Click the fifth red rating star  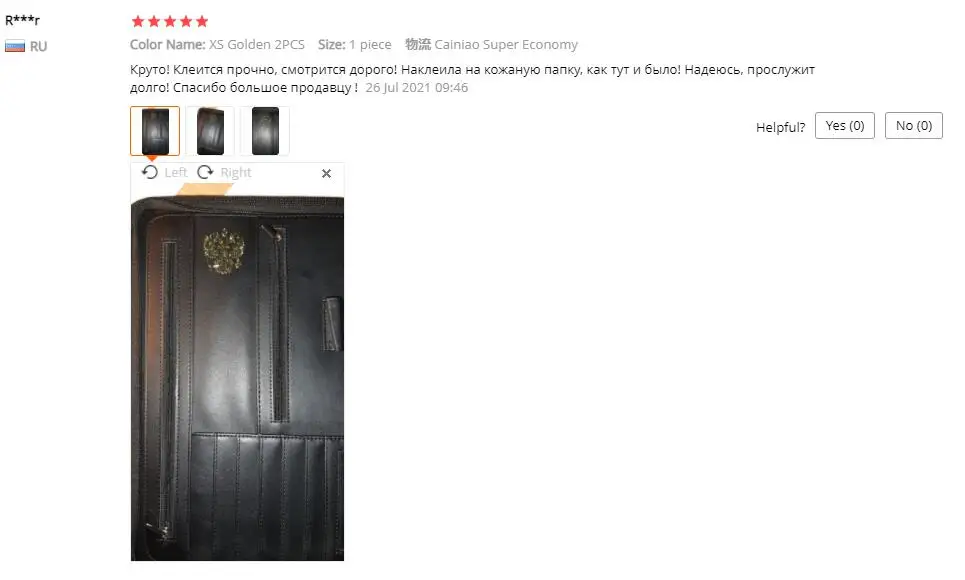click(202, 22)
